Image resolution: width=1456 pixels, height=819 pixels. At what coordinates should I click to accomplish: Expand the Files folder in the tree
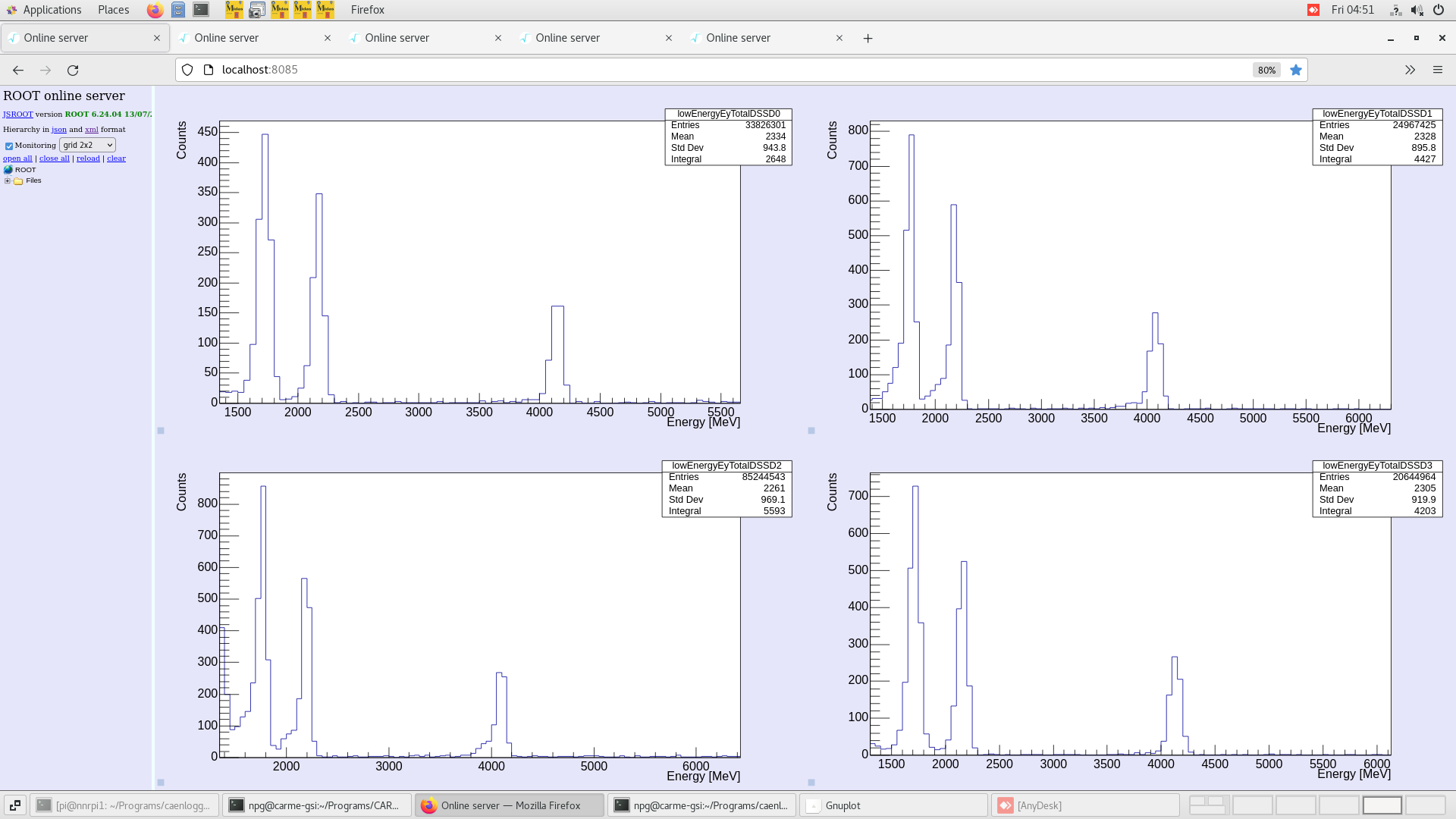pyautogui.click(x=8, y=180)
